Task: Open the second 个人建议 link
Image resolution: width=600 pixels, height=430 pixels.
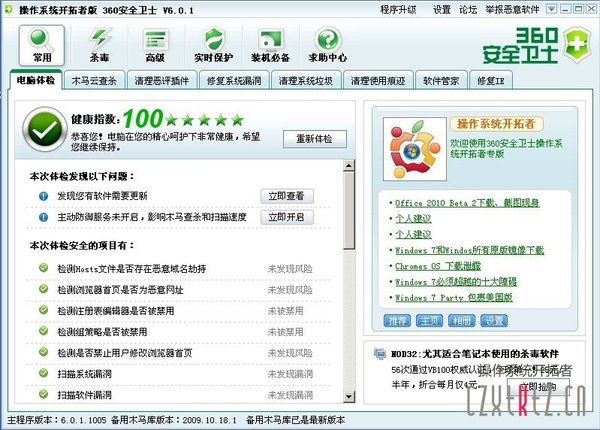Action: point(413,234)
